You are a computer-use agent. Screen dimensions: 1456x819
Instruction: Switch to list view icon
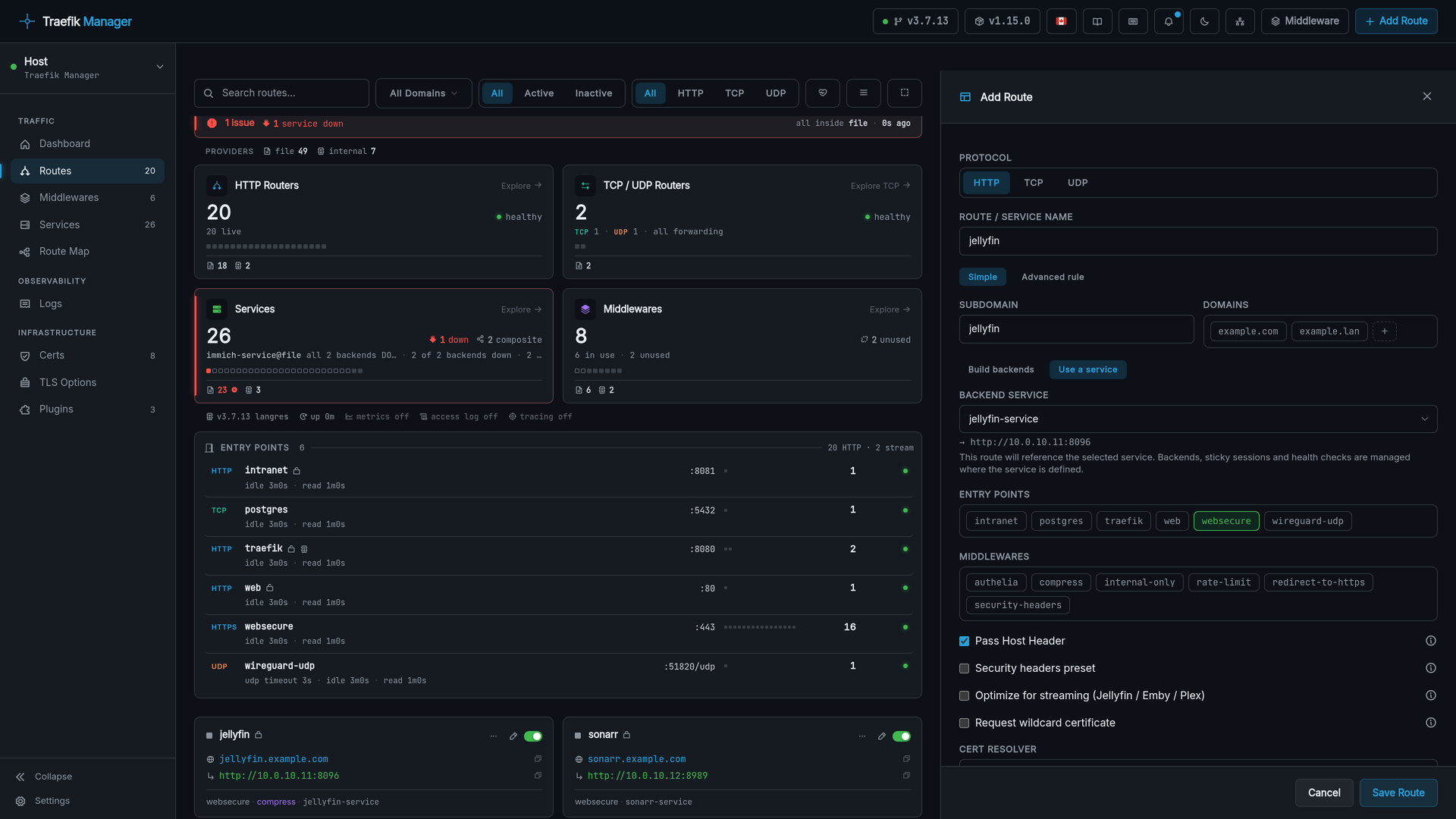(x=864, y=93)
